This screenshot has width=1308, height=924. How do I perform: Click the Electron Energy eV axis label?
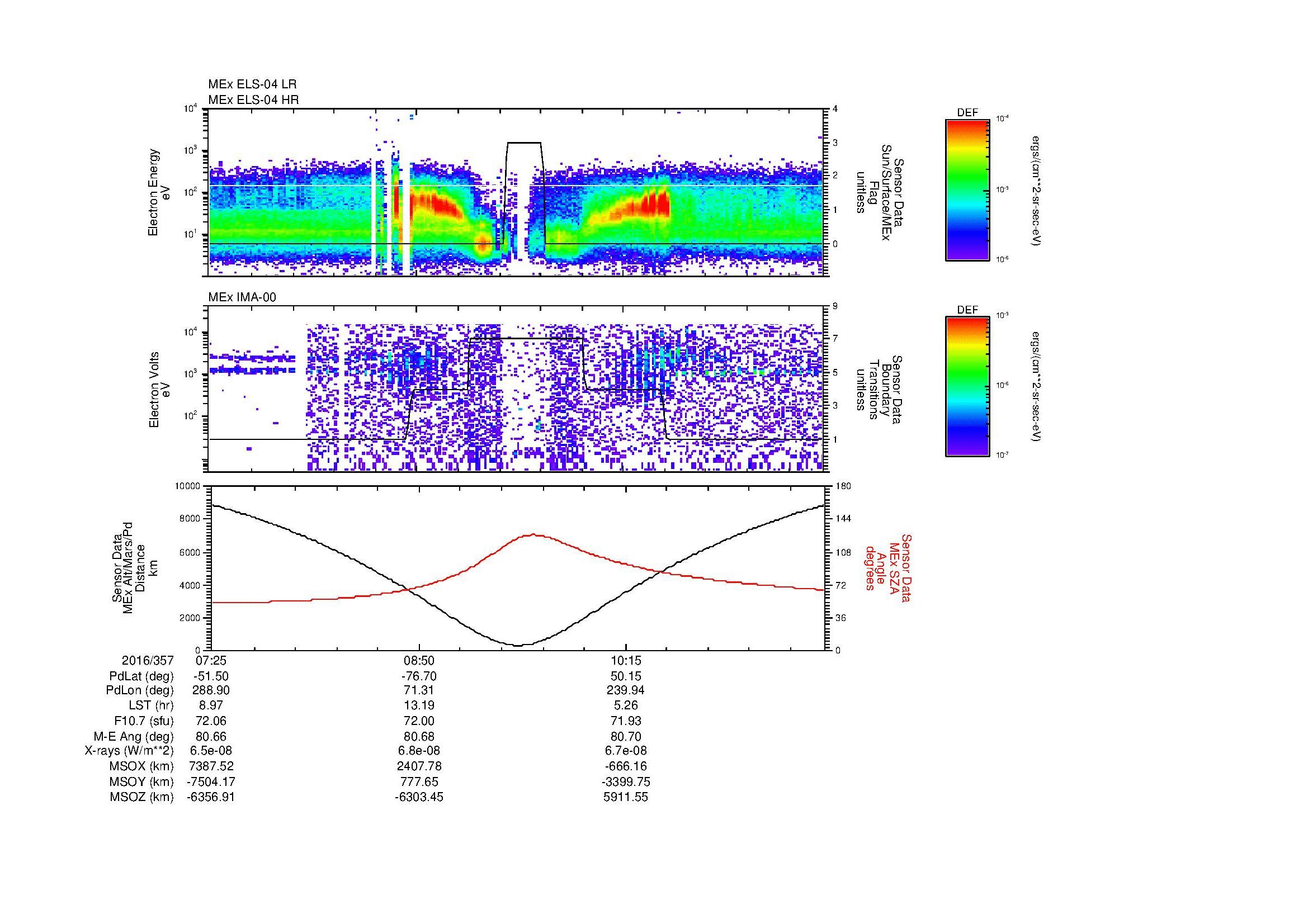click(159, 192)
